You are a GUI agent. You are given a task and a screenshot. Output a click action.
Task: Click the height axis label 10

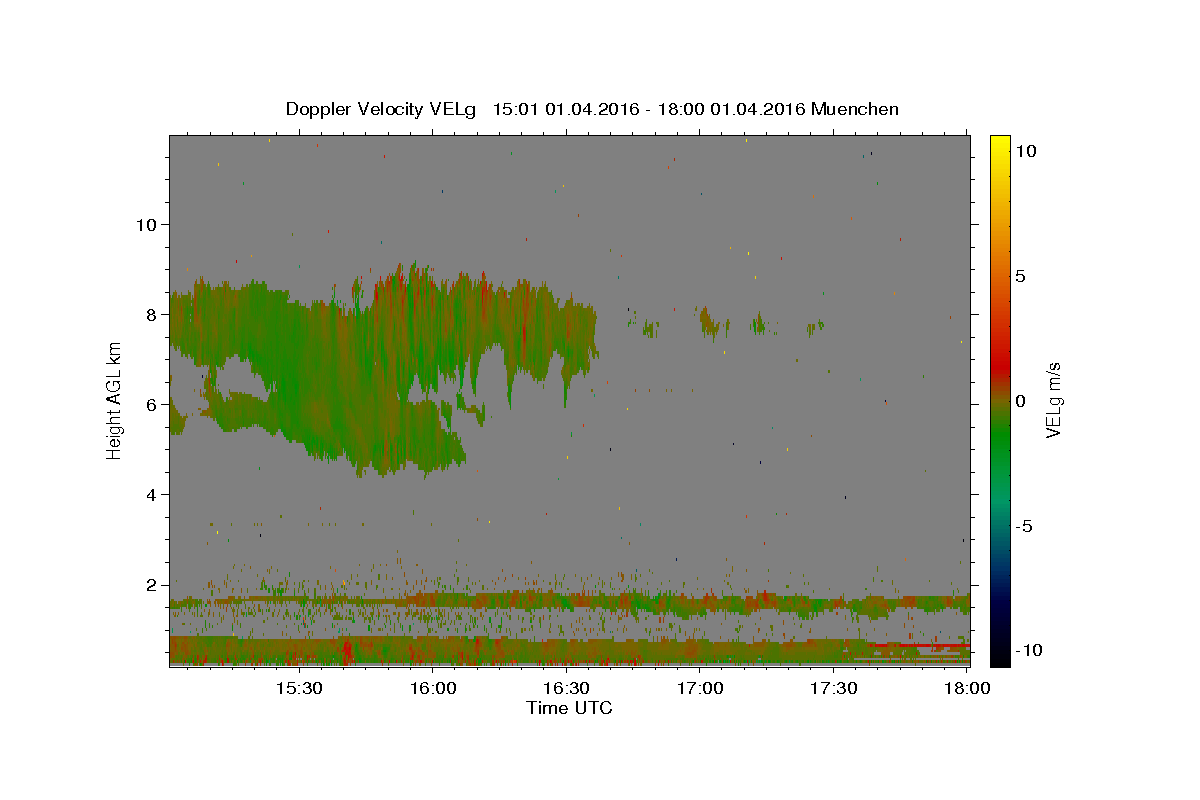click(x=147, y=224)
